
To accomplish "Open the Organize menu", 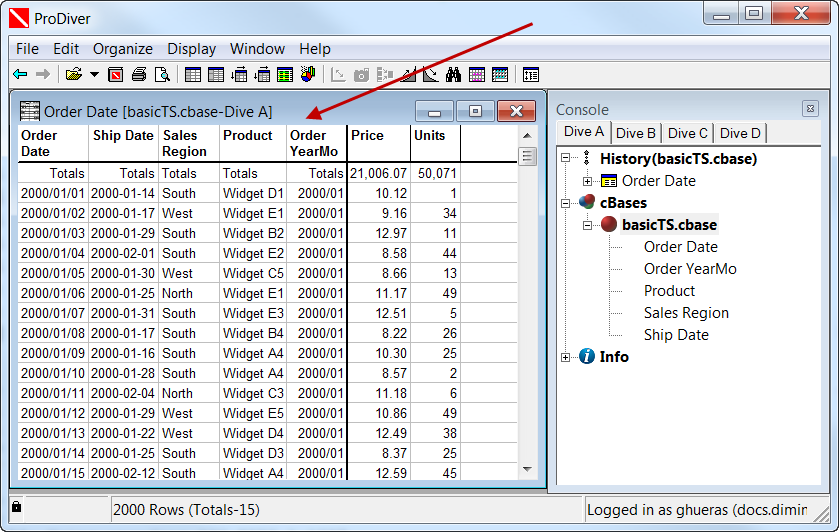I will click(123, 48).
